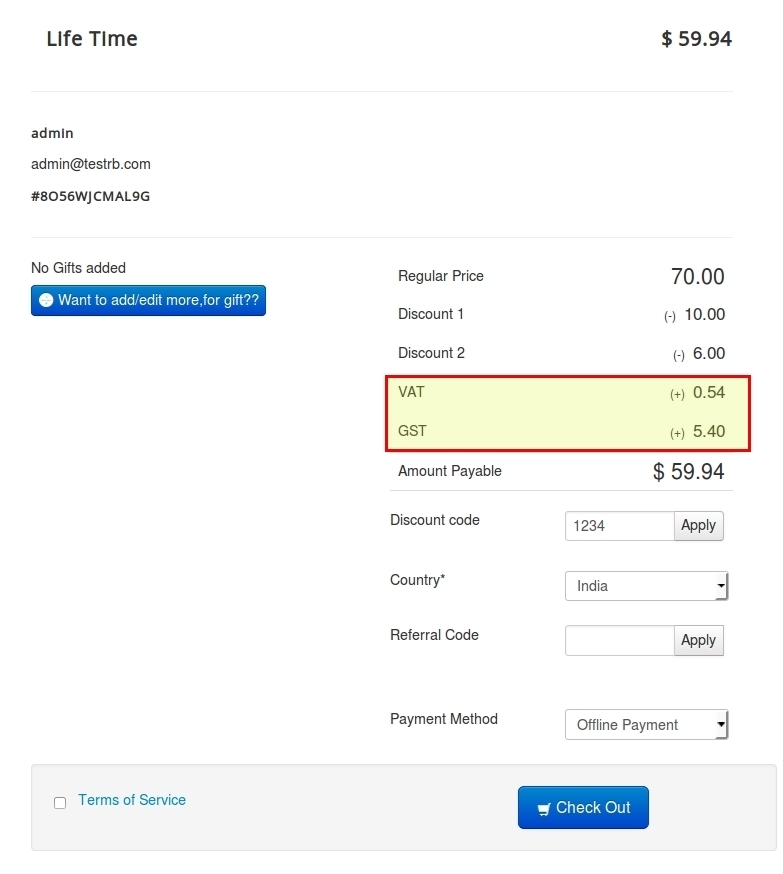Click the Discount 2 label
The height and width of the screenshot is (874, 783).
tap(431, 353)
